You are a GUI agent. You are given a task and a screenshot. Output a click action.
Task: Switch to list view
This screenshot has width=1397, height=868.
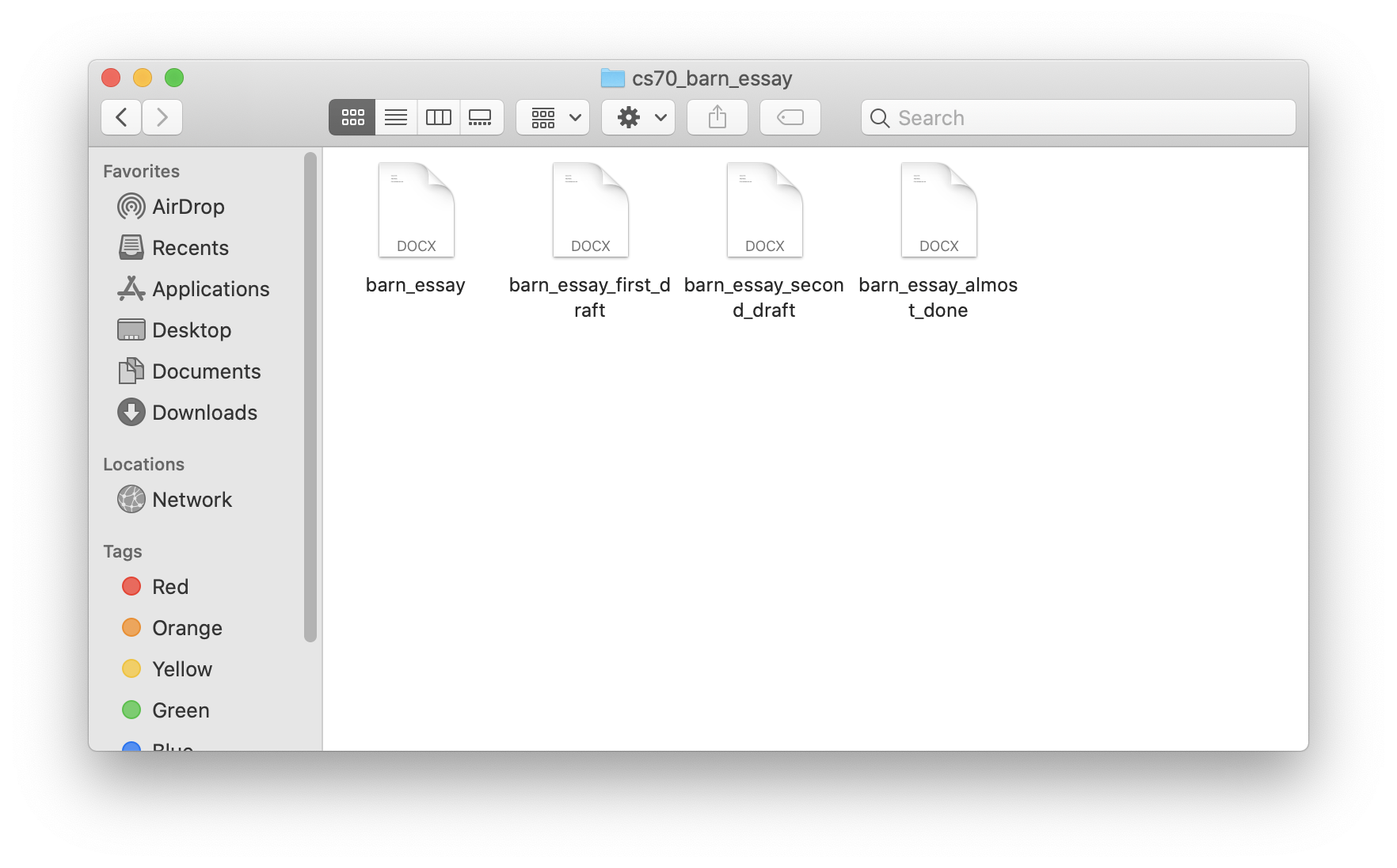(395, 117)
